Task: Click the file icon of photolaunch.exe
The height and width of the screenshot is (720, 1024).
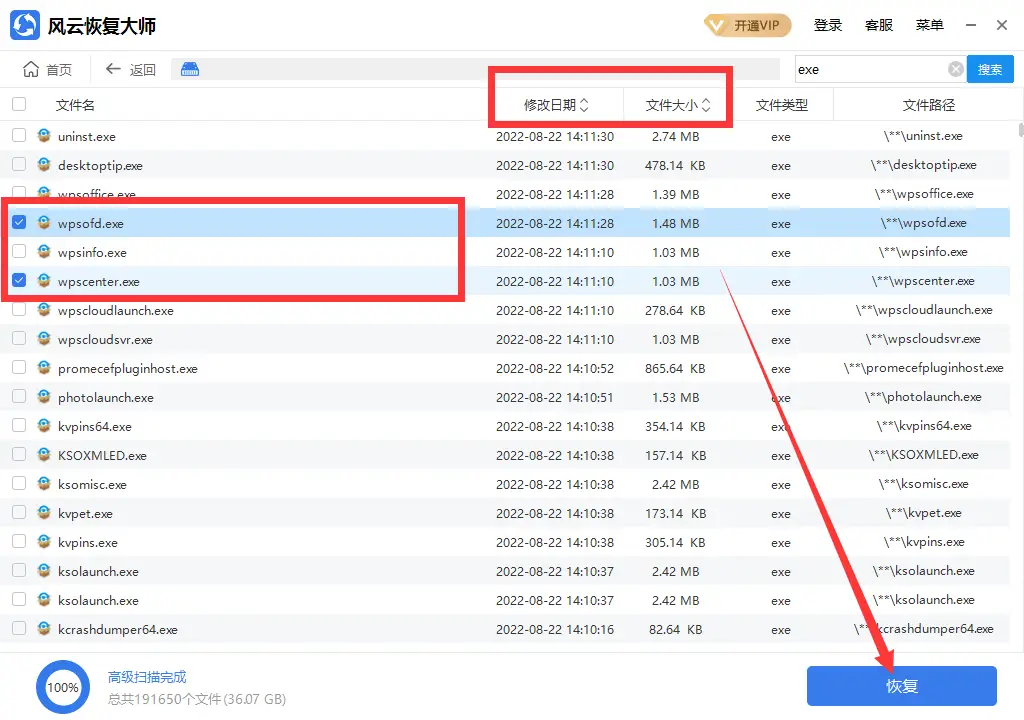Action: tap(44, 397)
